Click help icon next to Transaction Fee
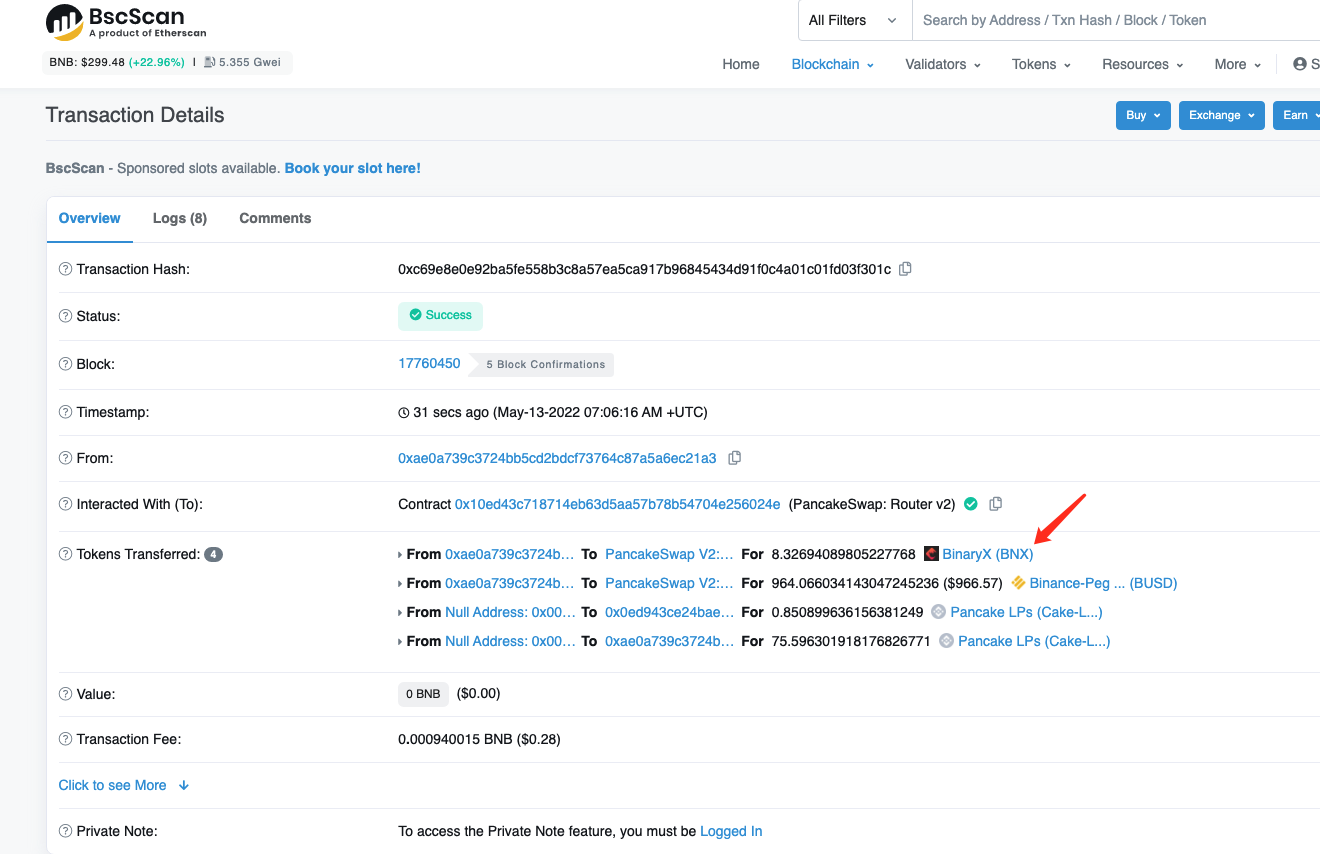 point(66,739)
